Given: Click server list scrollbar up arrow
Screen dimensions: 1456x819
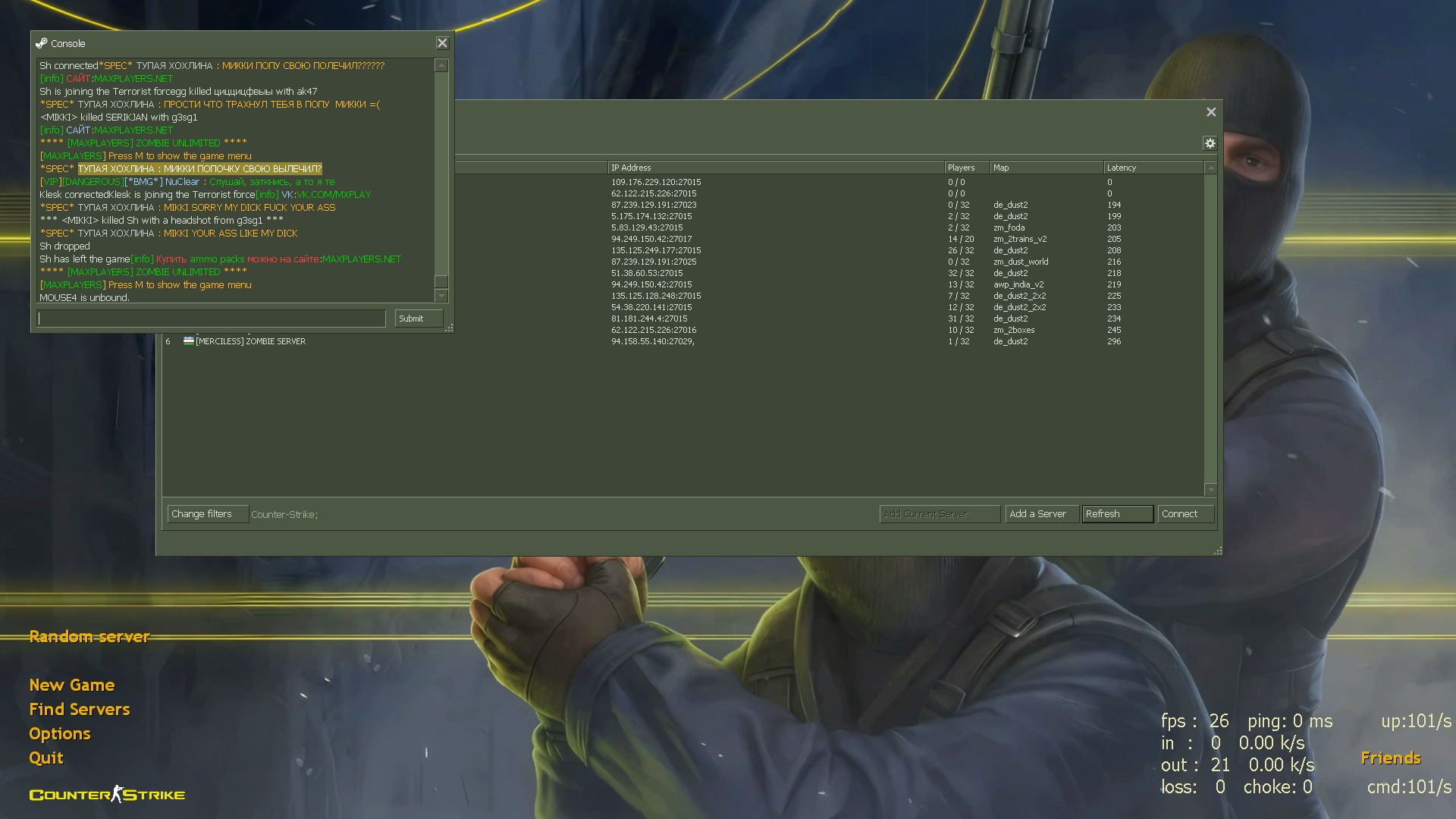Looking at the screenshot, I should pyautogui.click(x=1210, y=168).
